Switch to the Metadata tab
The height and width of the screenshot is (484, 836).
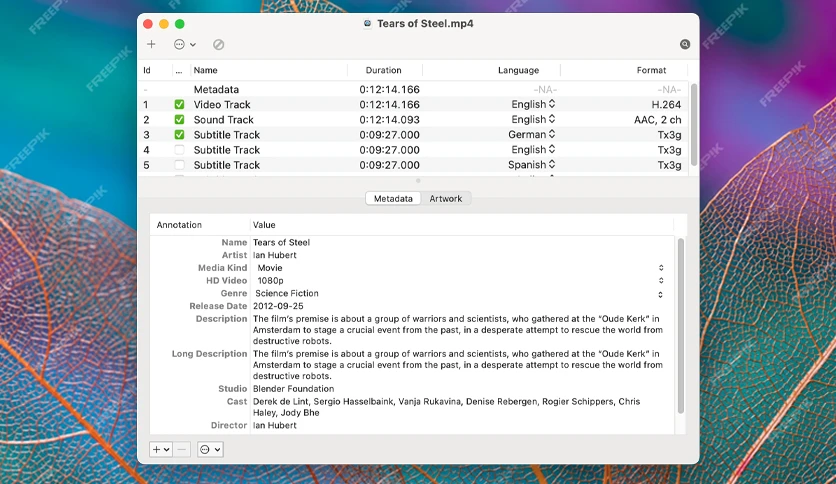coord(393,198)
